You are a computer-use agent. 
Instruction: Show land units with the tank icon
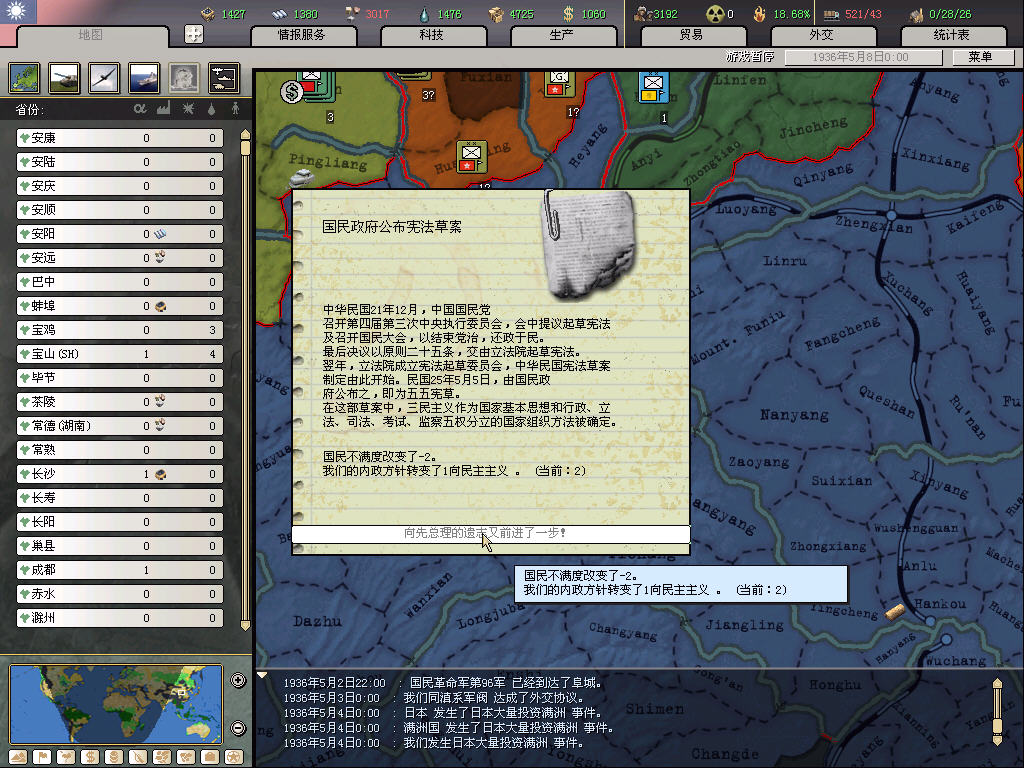point(64,78)
